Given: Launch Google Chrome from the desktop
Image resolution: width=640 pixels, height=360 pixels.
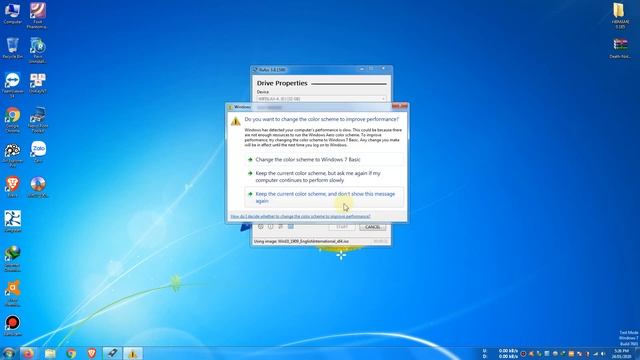Looking at the screenshot, I should 12,120.
